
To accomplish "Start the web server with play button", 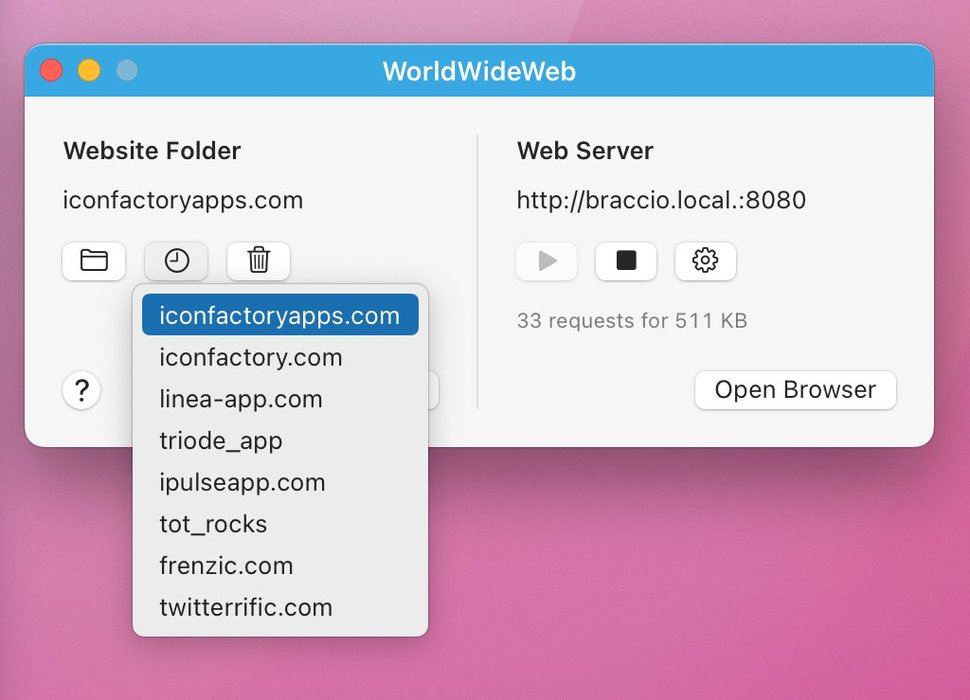I will pyautogui.click(x=547, y=261).
